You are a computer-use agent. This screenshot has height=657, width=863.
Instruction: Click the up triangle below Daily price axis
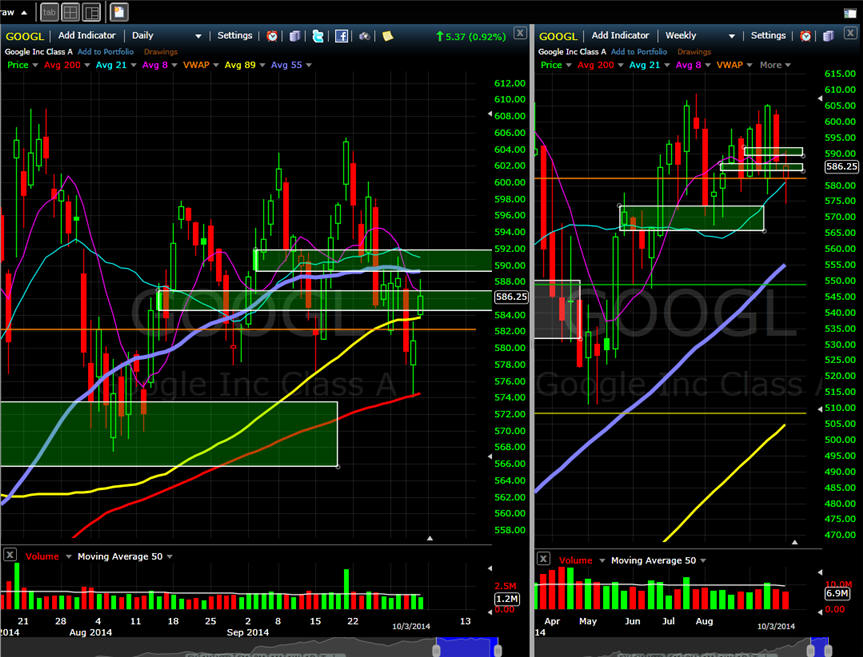click(430, 538)
